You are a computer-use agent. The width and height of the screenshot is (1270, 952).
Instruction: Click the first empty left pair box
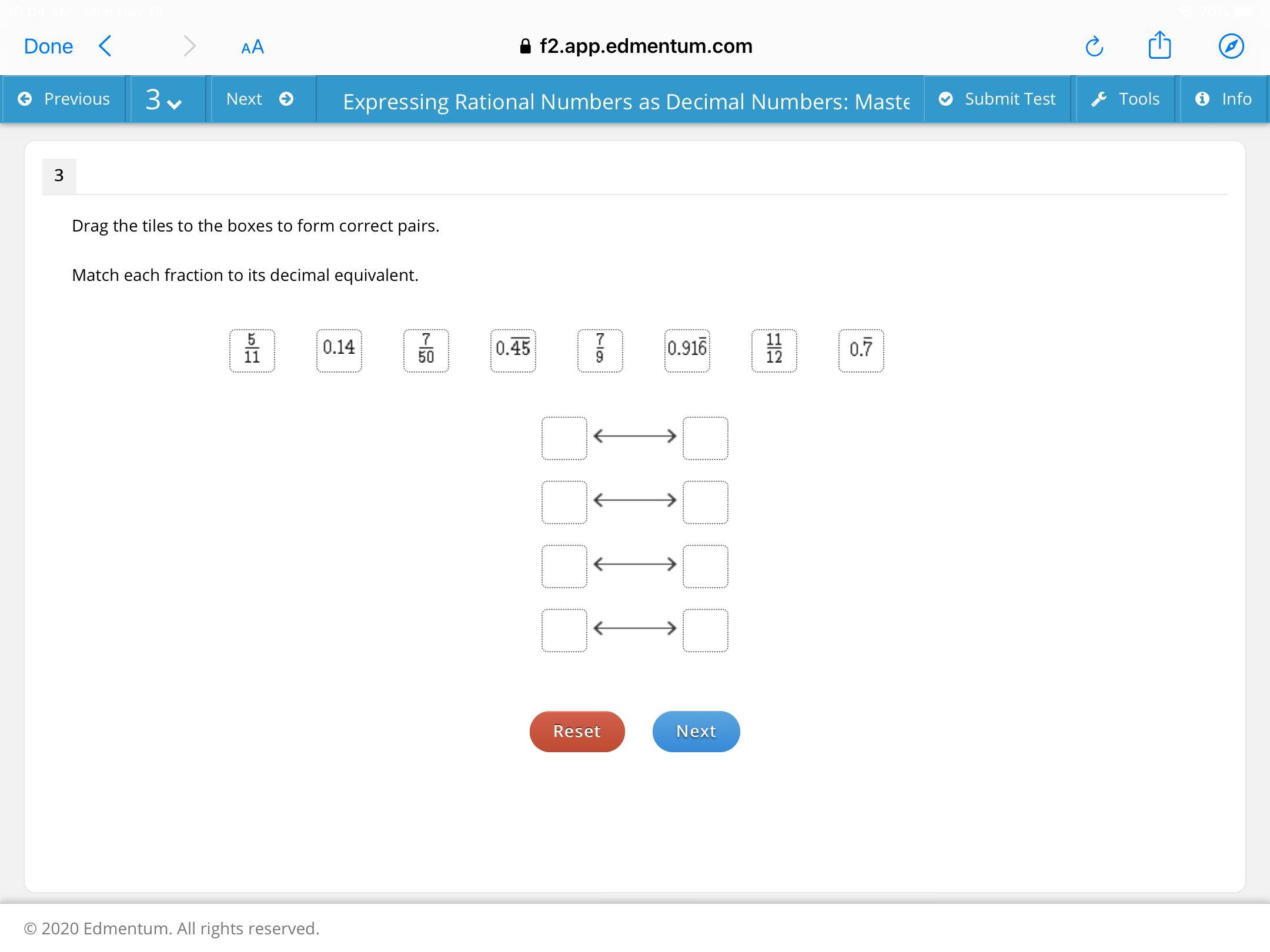564,438
